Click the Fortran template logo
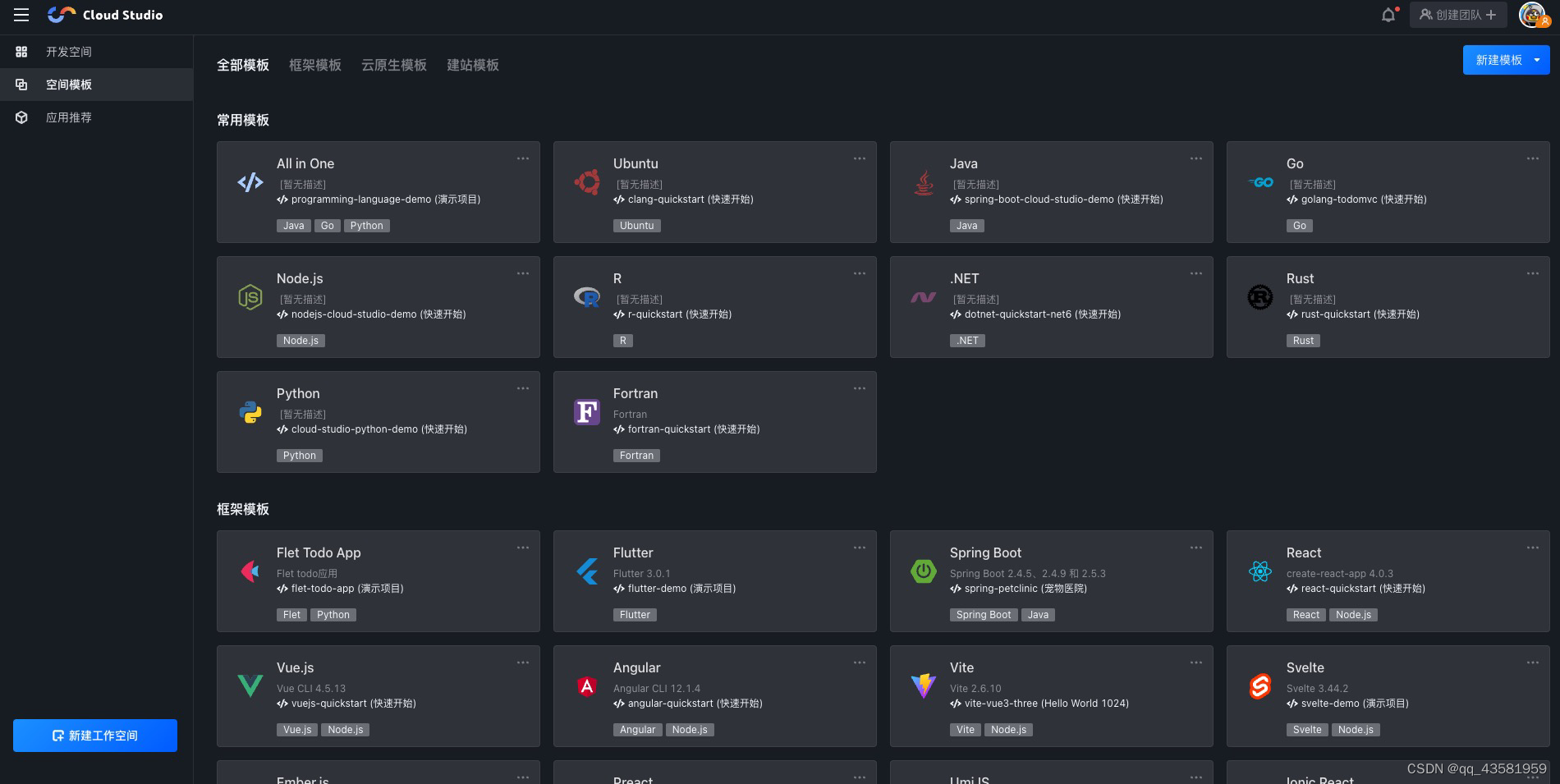 (x=587, y=412)
